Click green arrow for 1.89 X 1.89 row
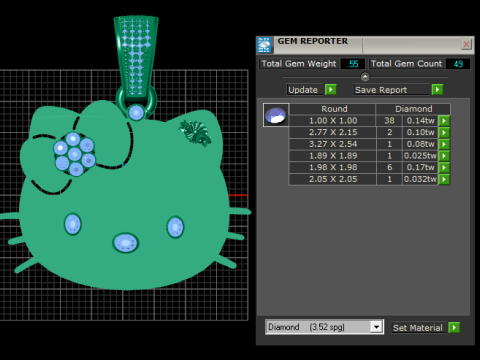 [x=444, y=156]
